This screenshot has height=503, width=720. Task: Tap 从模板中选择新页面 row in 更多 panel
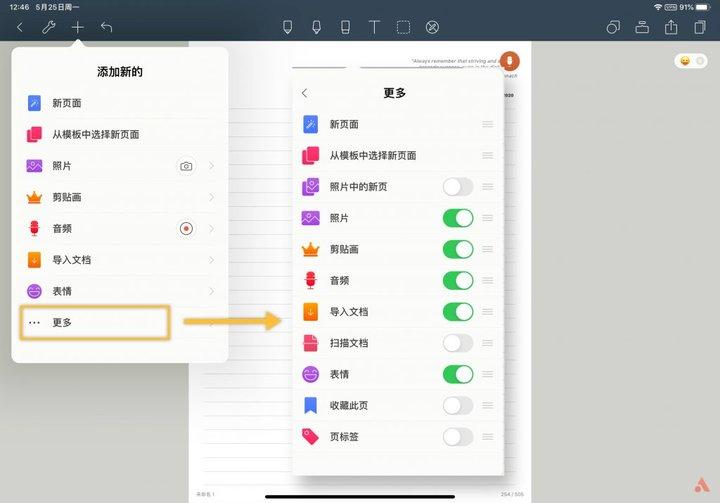pos(398,156)
